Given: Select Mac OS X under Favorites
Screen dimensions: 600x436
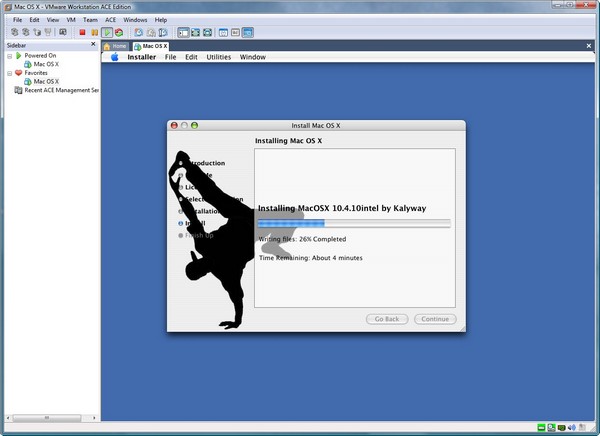Looking at the screenshot, I should coord(42,81).
